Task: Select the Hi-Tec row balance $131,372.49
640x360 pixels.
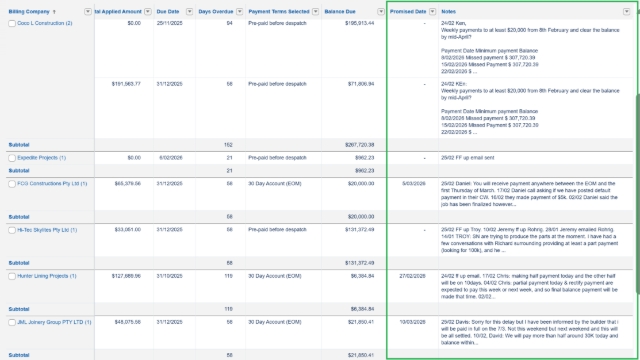Action: tap(359, 230)
